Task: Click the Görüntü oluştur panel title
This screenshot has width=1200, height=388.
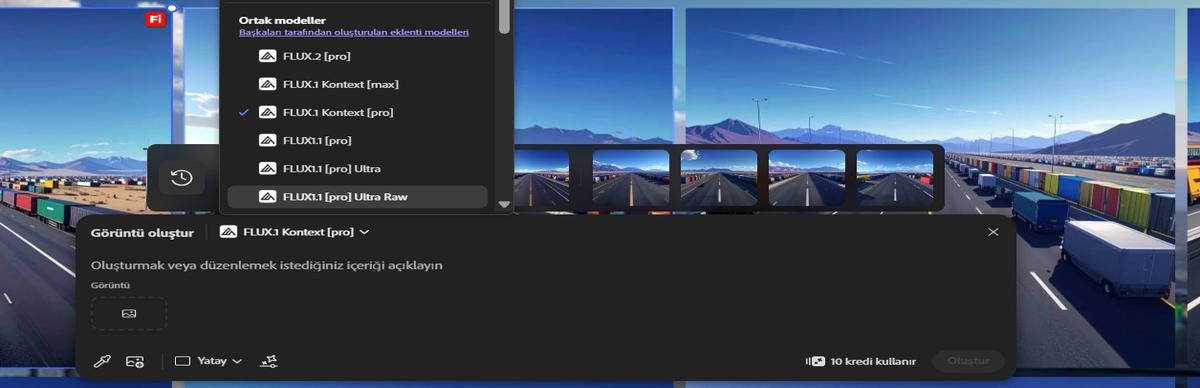Action: coord(143,232)
